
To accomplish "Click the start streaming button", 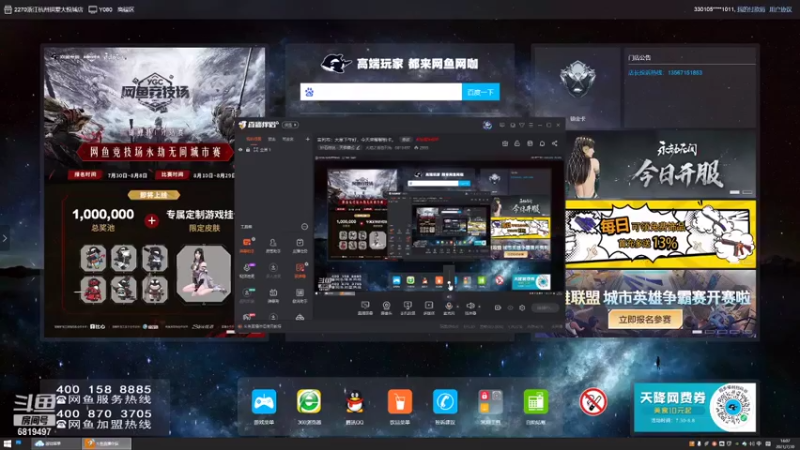I will pos(545,308).
